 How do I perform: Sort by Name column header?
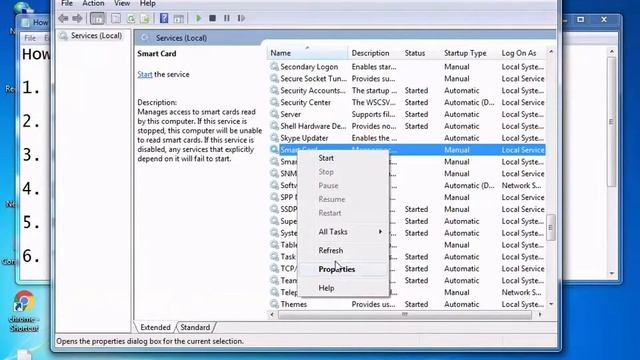point(307,53)
